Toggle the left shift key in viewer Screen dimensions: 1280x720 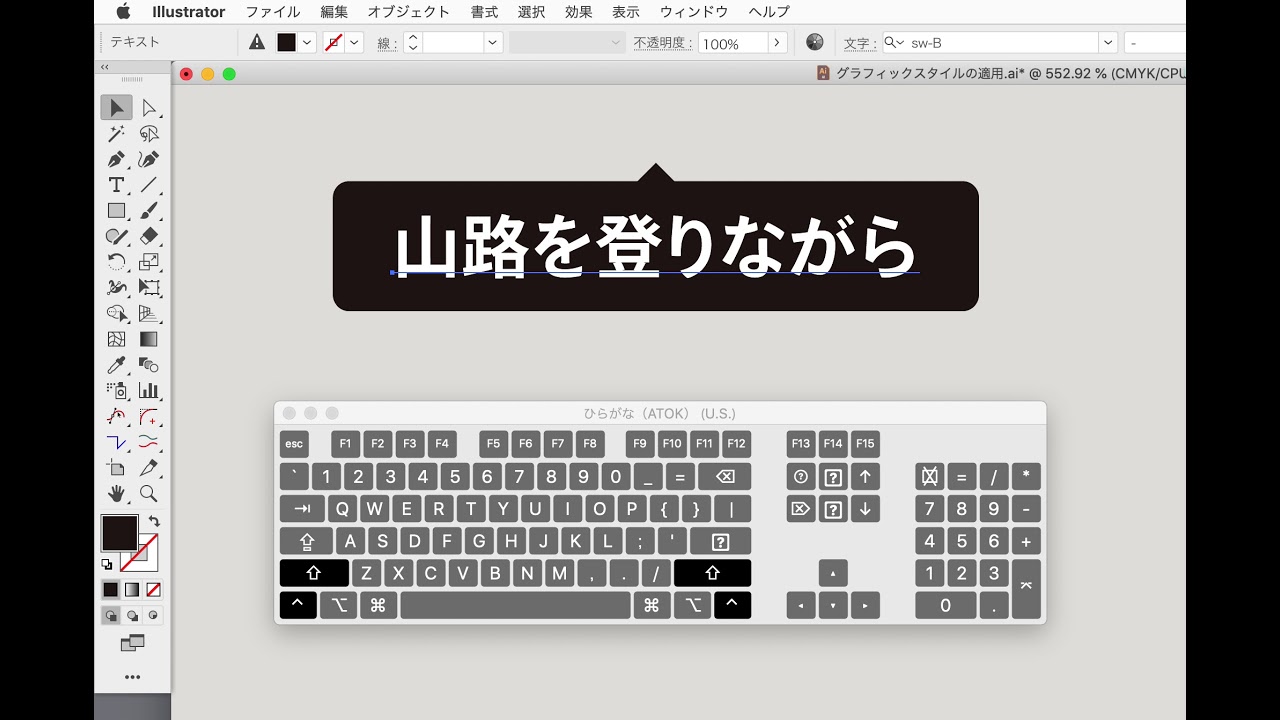pos(314,573)
